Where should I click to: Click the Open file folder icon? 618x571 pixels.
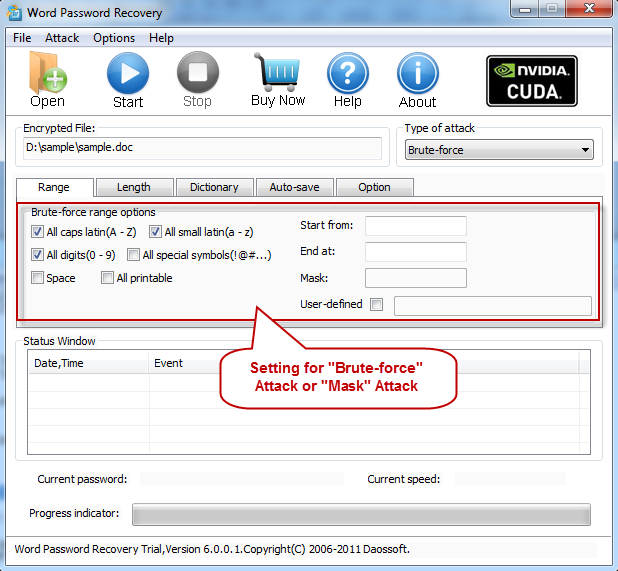48,73
